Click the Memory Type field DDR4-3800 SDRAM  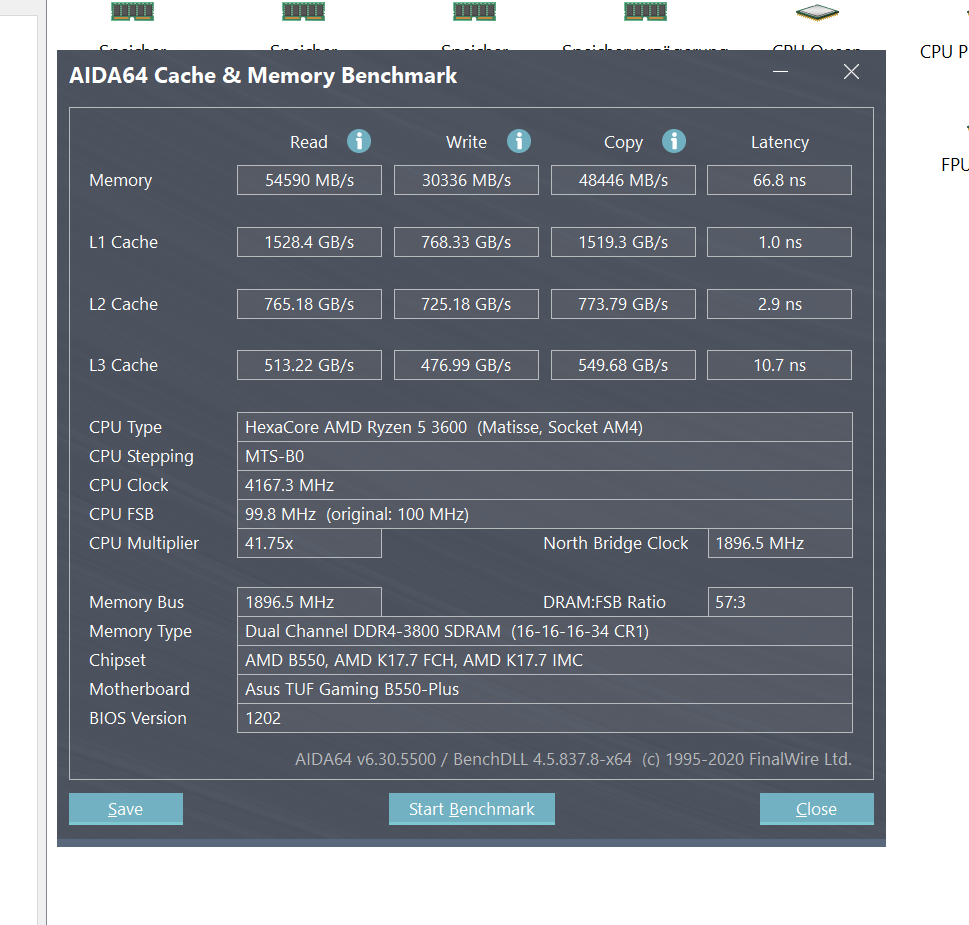coord(544,631)
